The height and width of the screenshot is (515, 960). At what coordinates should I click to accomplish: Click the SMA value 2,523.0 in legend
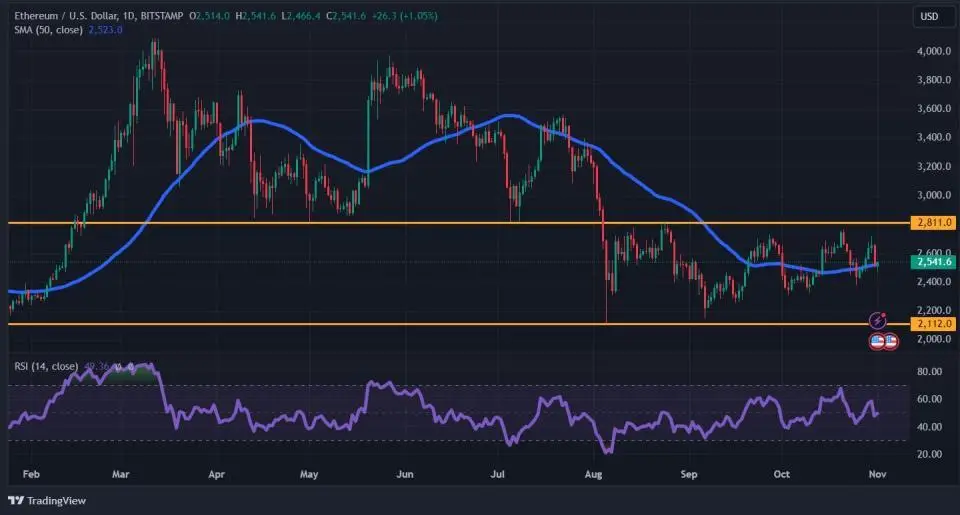tap(105, 30)
